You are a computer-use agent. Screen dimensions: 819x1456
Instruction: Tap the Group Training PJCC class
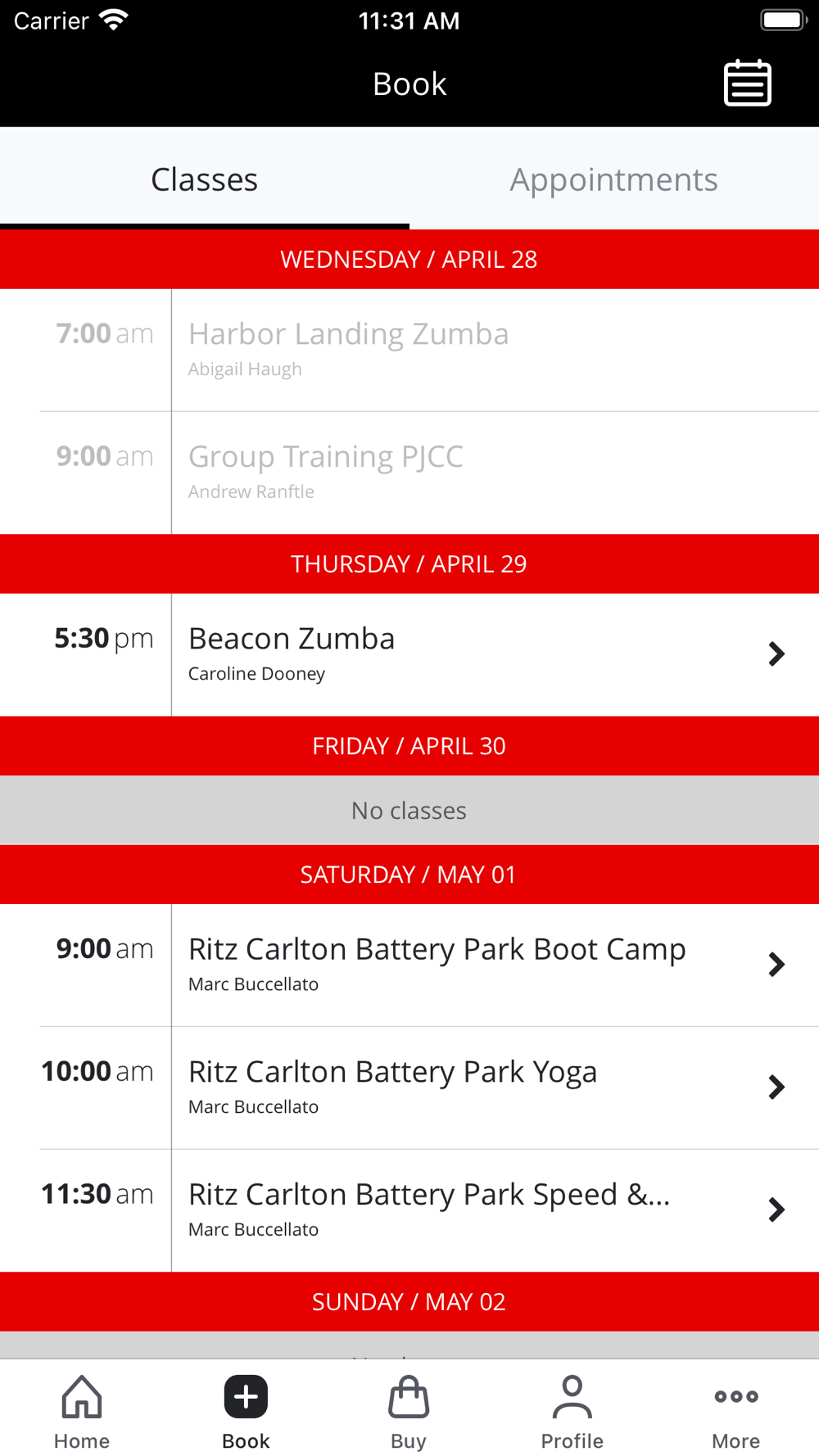click(326, 457)
